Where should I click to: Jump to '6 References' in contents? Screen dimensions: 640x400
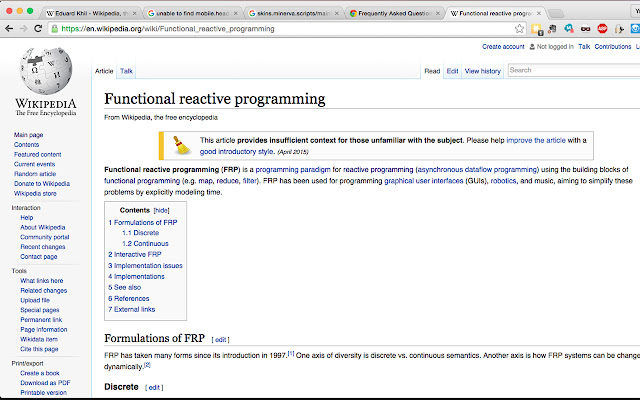click(x=129, y=298)
